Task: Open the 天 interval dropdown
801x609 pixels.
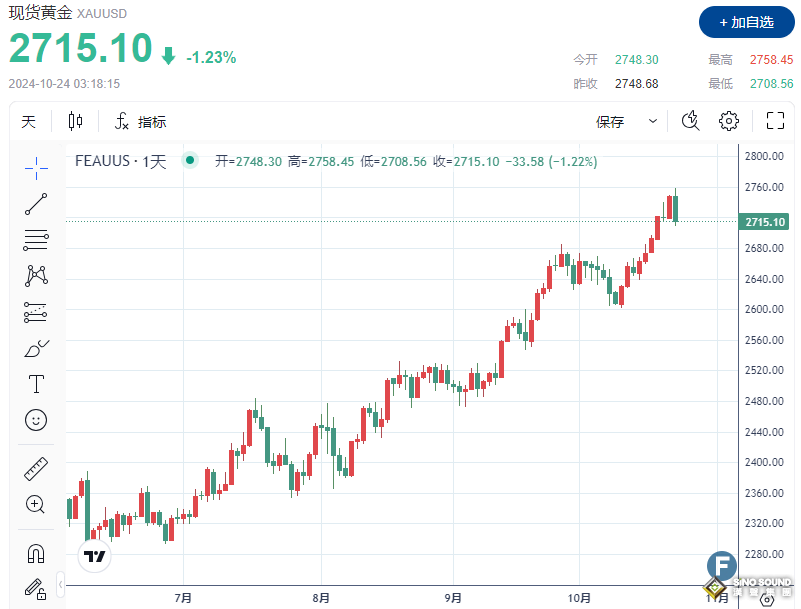Action: point(29,120)
